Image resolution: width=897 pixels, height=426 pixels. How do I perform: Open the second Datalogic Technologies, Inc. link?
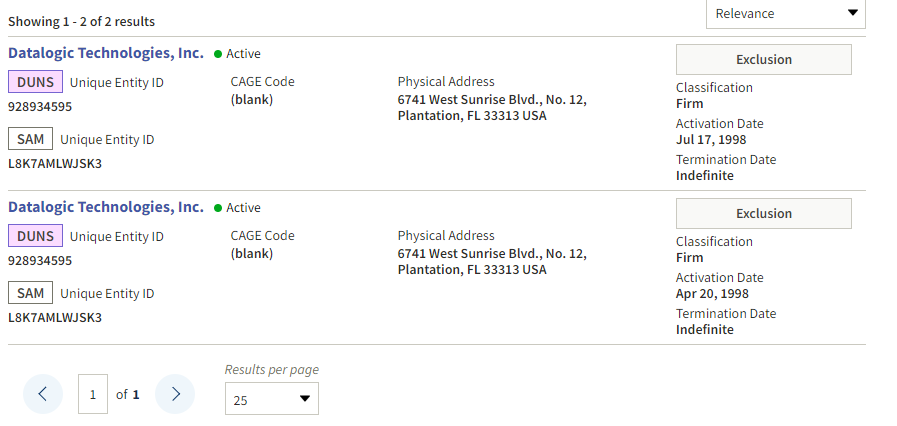pyautogui.click(x=106, y=207)
